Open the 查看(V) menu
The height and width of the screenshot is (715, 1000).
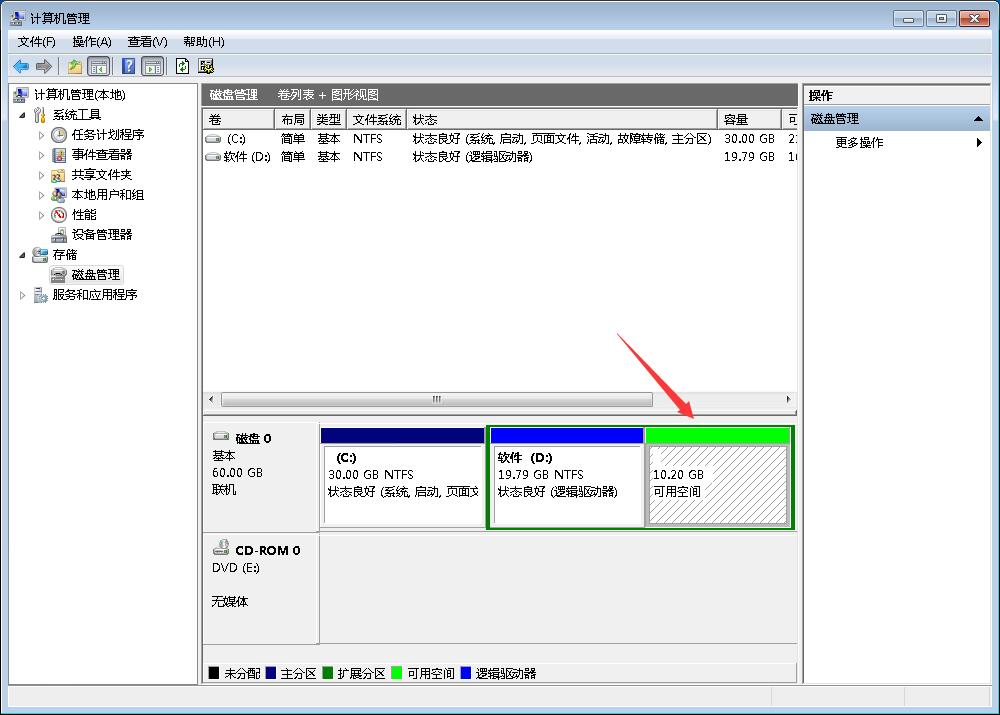click(146, 42)
